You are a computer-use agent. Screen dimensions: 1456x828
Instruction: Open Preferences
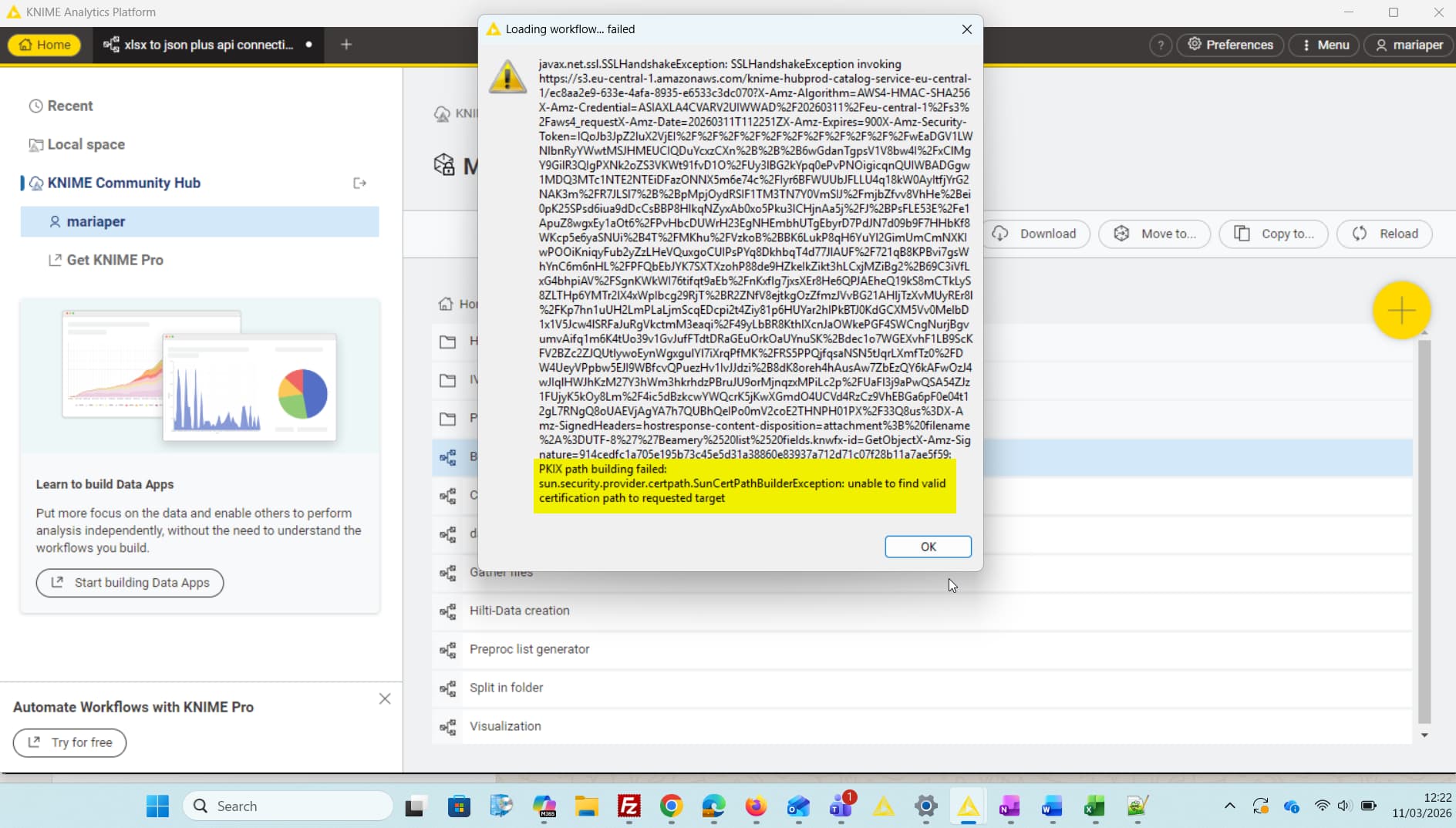[x=1230, y=45]
